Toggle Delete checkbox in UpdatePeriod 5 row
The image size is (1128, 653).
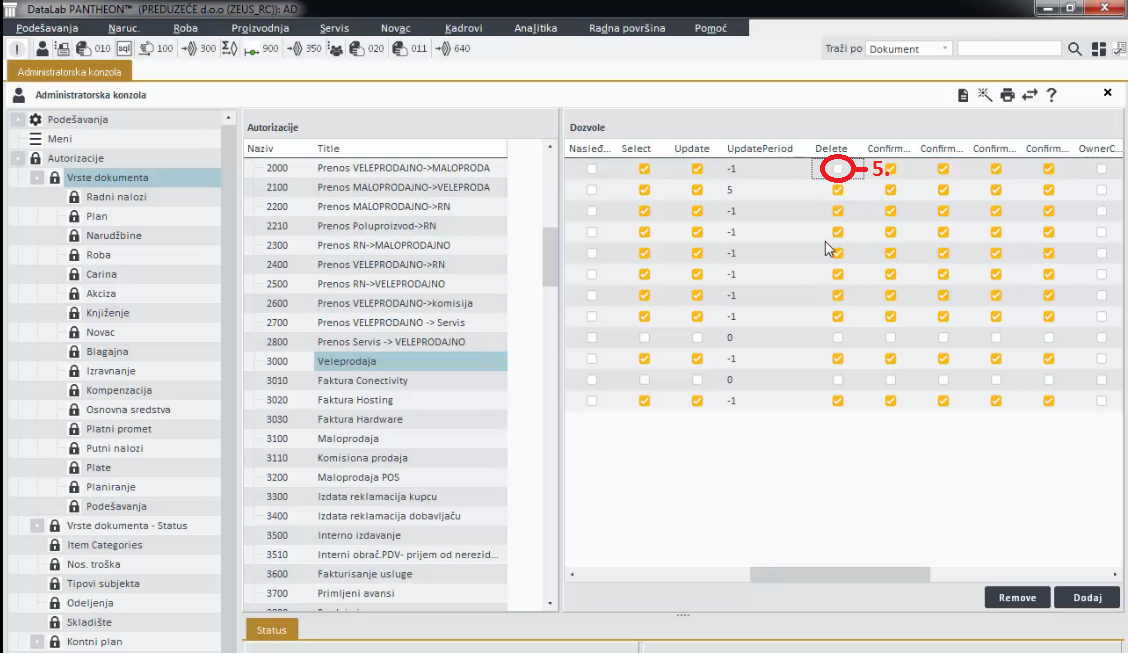(x=838, y=190)
